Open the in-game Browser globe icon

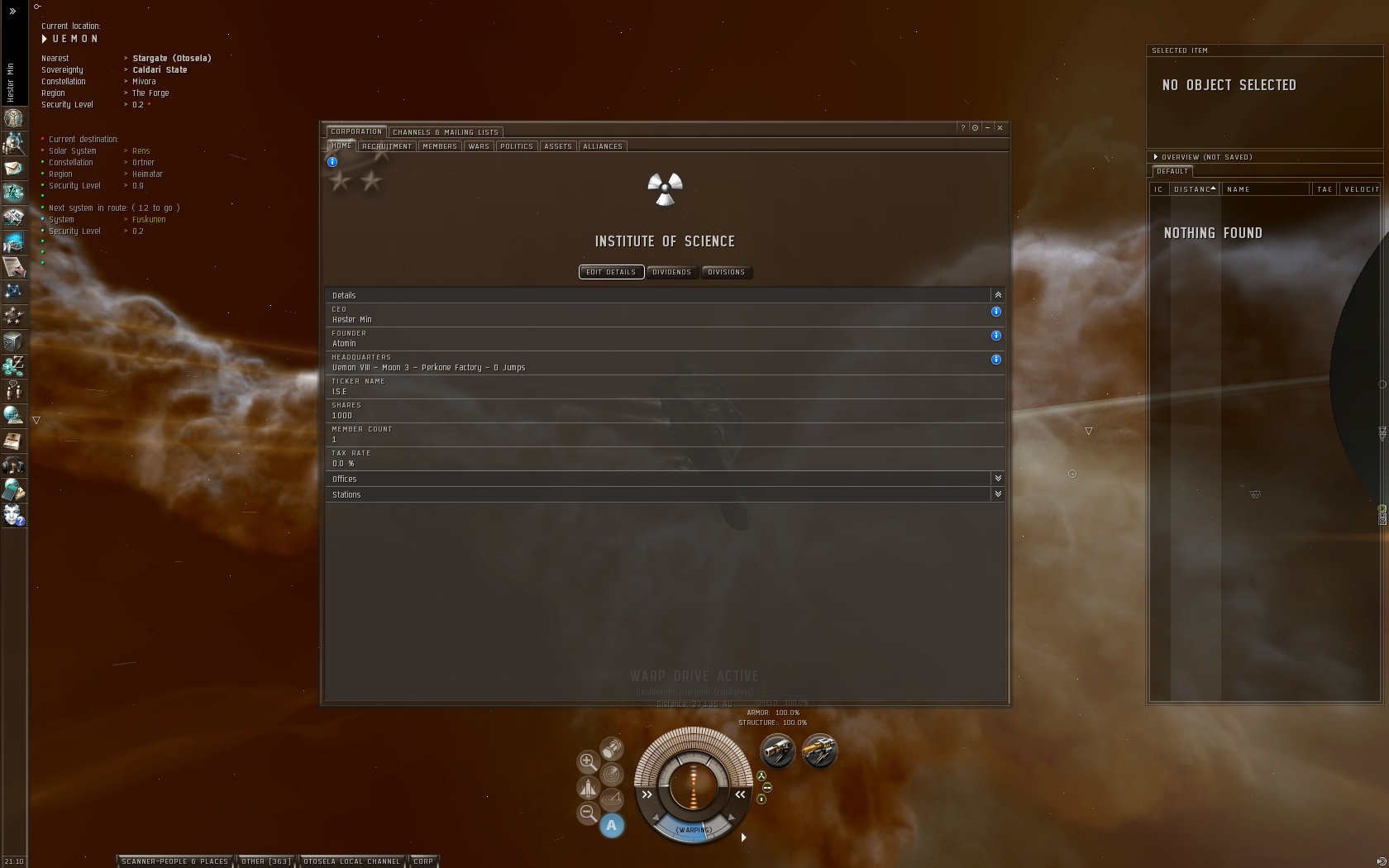13,415
